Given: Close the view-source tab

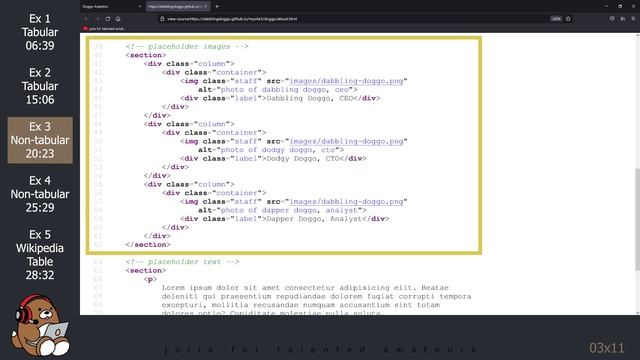Looking at the screenshot, I should click(x=206, y=7).
